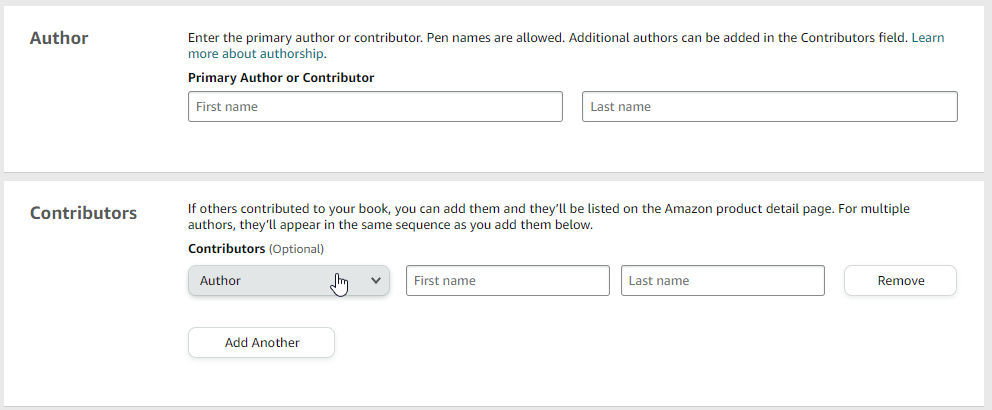The width and height of the screenshot is (992, 410).
Task: Click the Author section heading
Action: (x=59, y=38)
